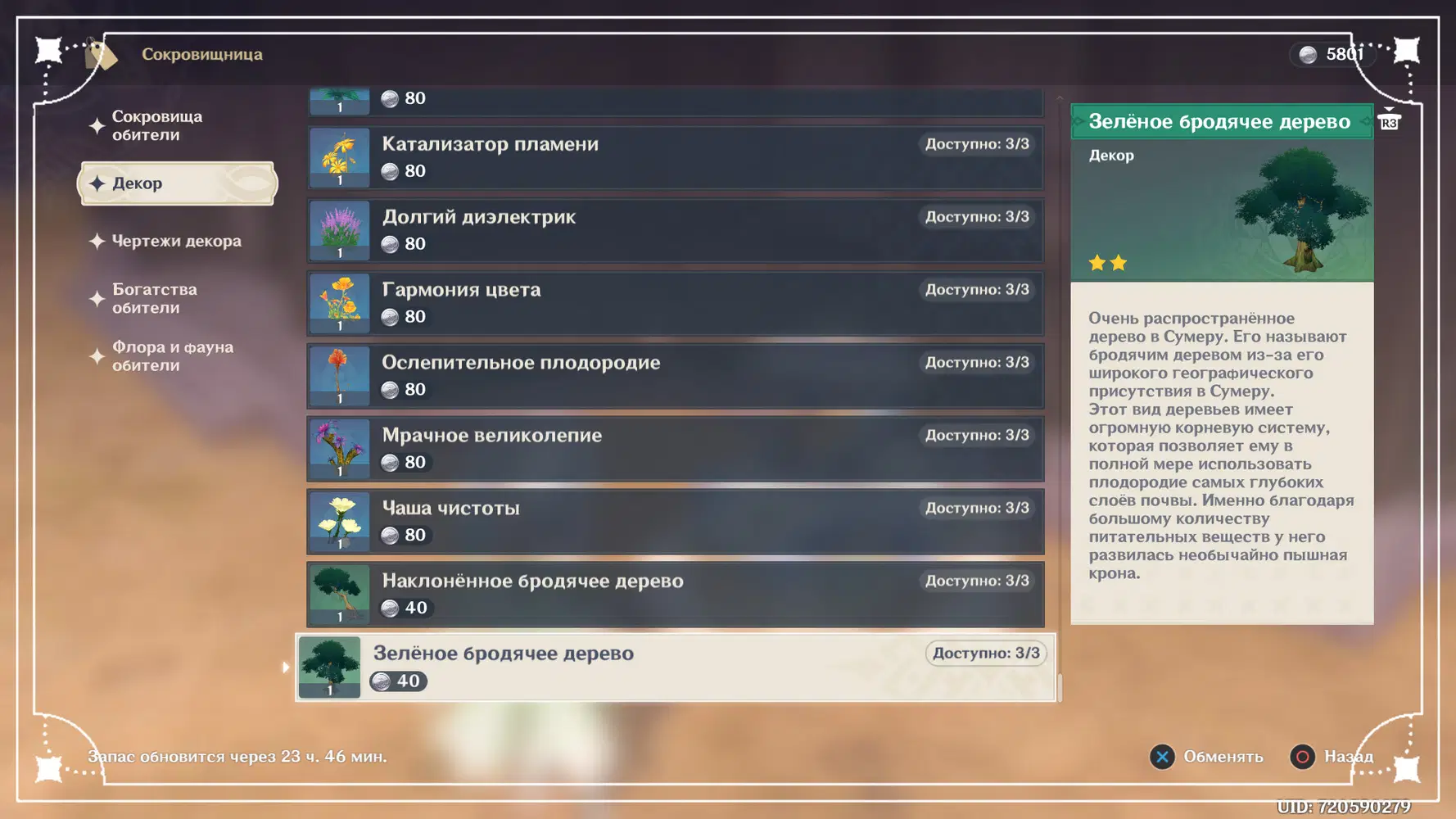Open the Сокровища обители category
This screenshot has height=819, width=1456.
[x=157, y=125]
